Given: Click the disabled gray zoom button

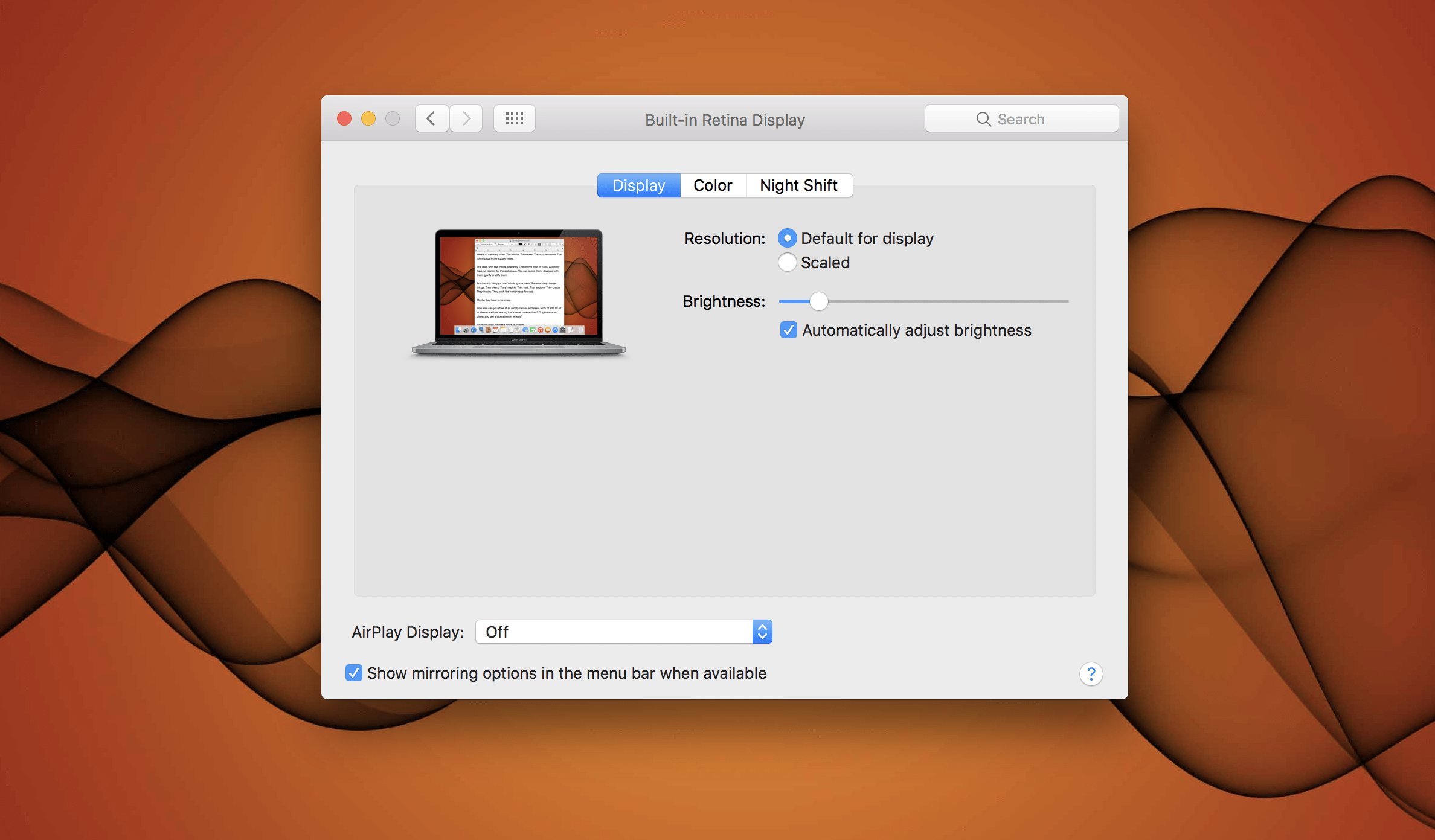Looking at the screenshot, I should [x=393, y=118].
